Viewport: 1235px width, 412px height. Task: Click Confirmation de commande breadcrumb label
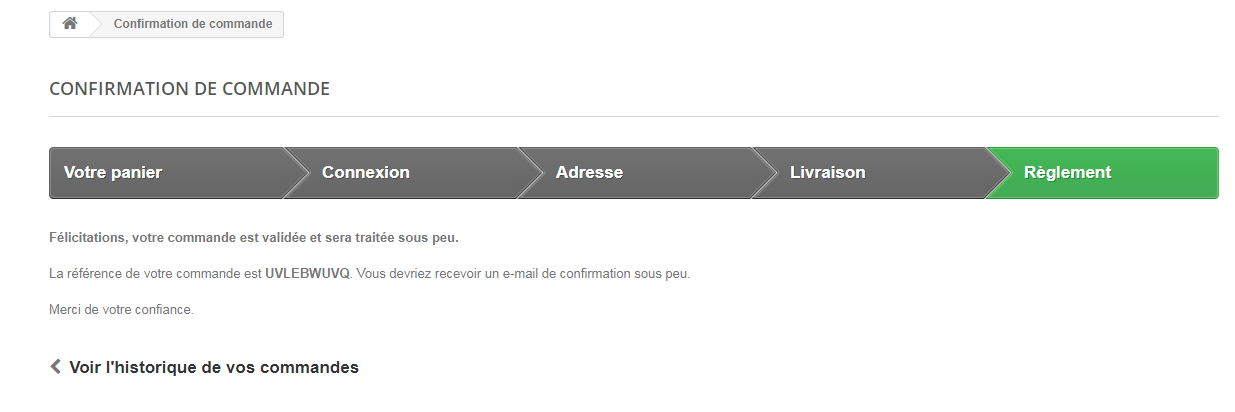coord(193,24)
